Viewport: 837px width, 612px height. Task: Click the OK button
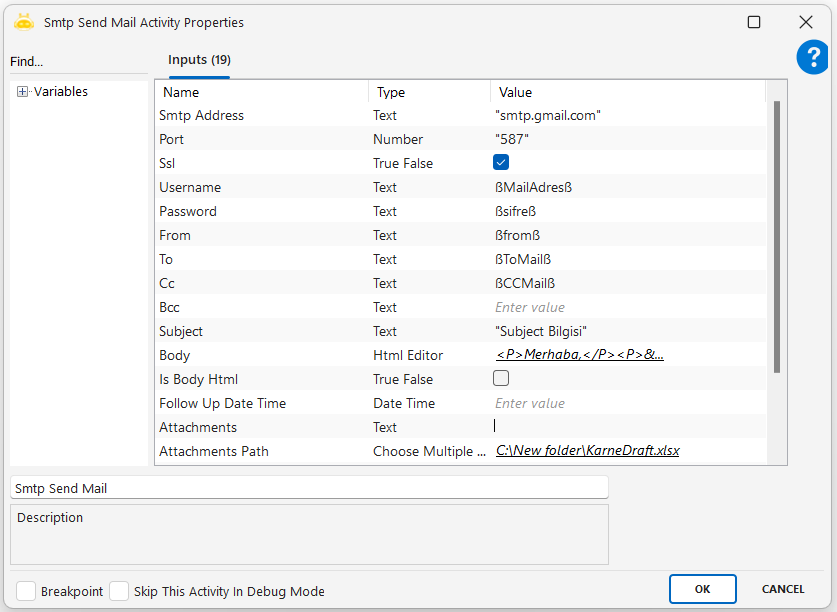pos(702,589)
